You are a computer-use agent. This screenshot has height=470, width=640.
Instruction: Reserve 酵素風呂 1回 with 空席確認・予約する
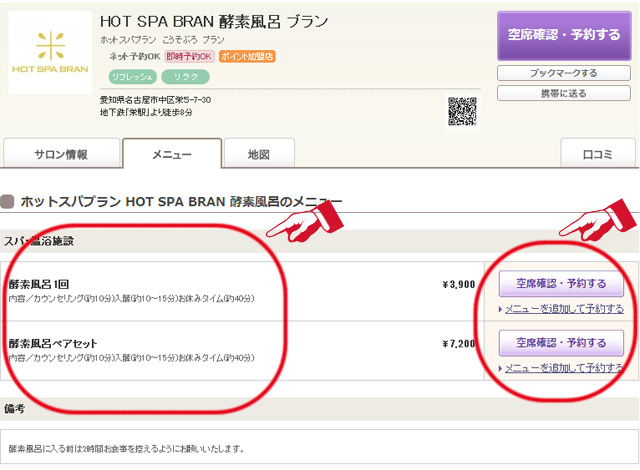561,283
